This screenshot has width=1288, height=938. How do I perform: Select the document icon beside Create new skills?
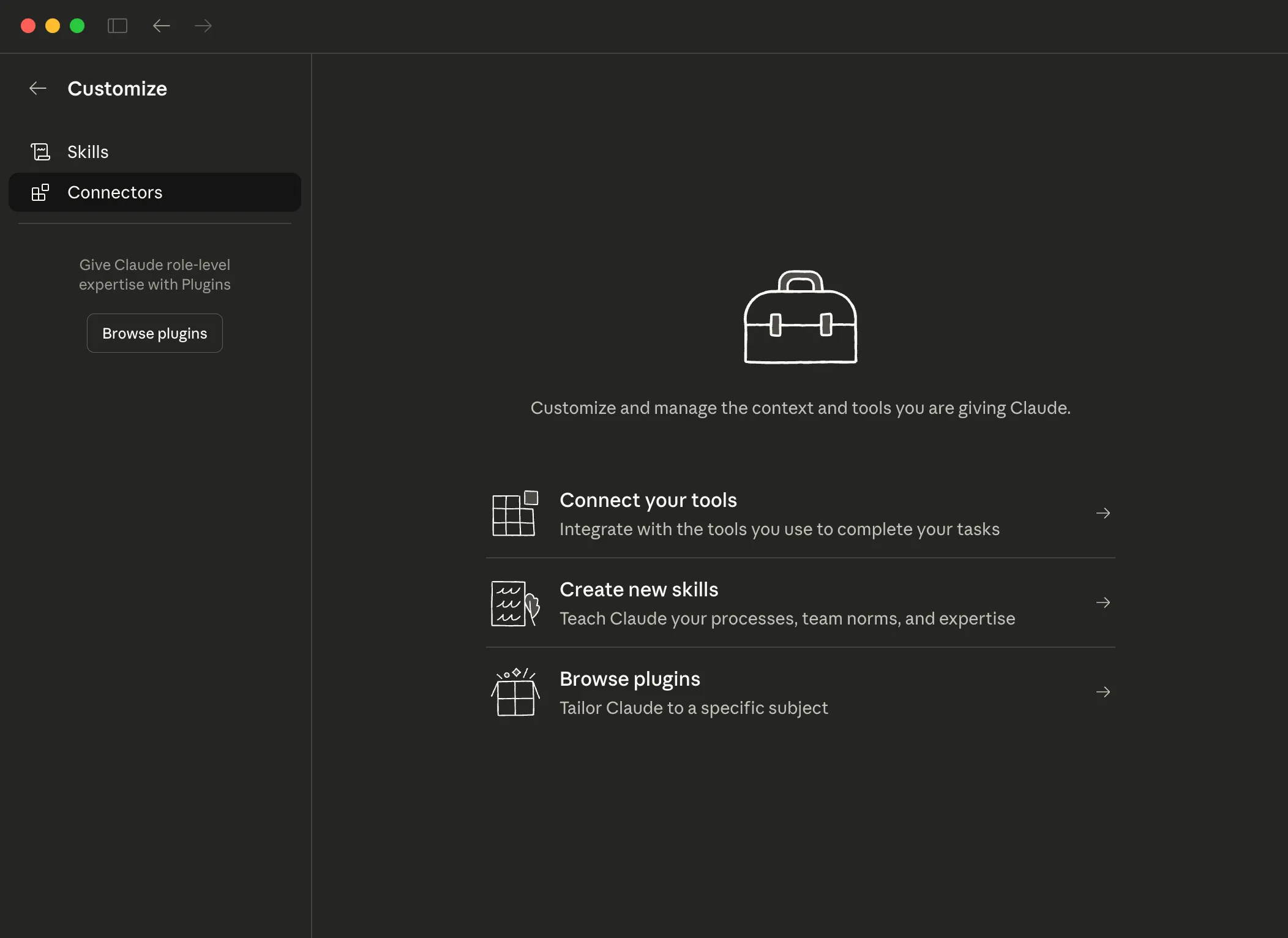(x=514, y=603)
